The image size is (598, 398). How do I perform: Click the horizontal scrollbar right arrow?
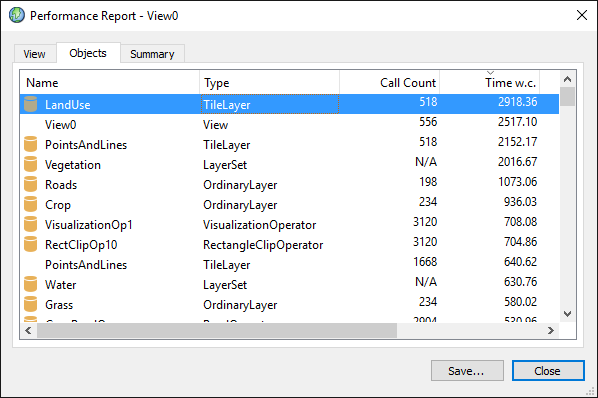click(x=551, y=330)
